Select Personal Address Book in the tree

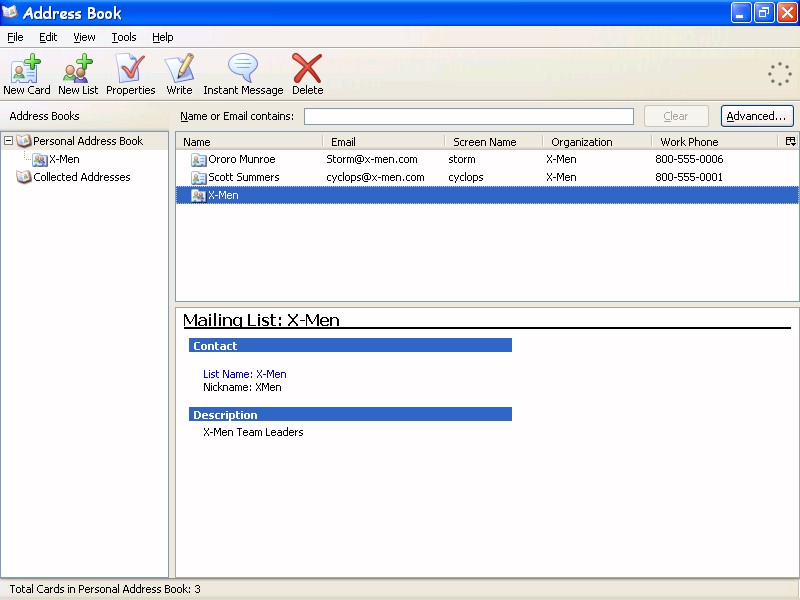coord(88,141)
